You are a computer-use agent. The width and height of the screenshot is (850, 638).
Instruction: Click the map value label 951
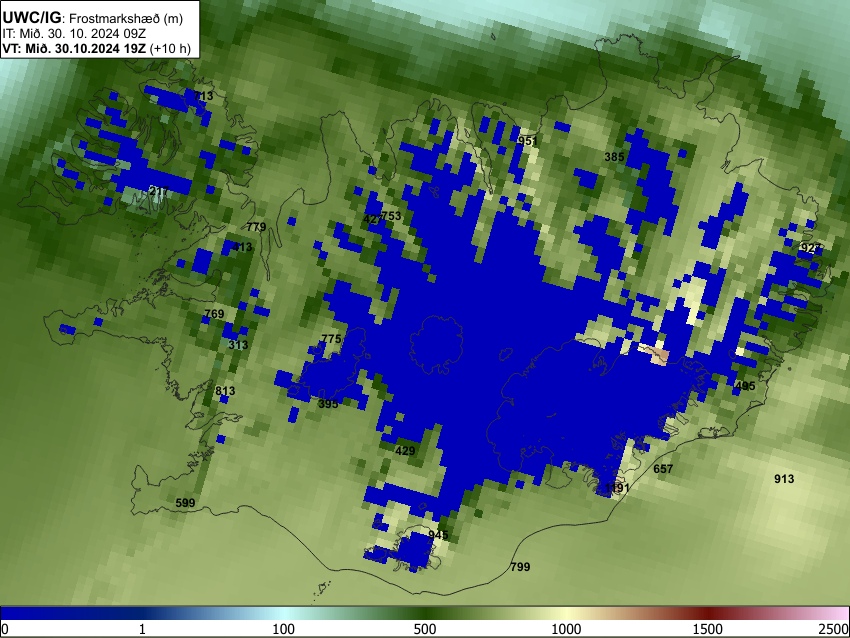tap(527, 141)
